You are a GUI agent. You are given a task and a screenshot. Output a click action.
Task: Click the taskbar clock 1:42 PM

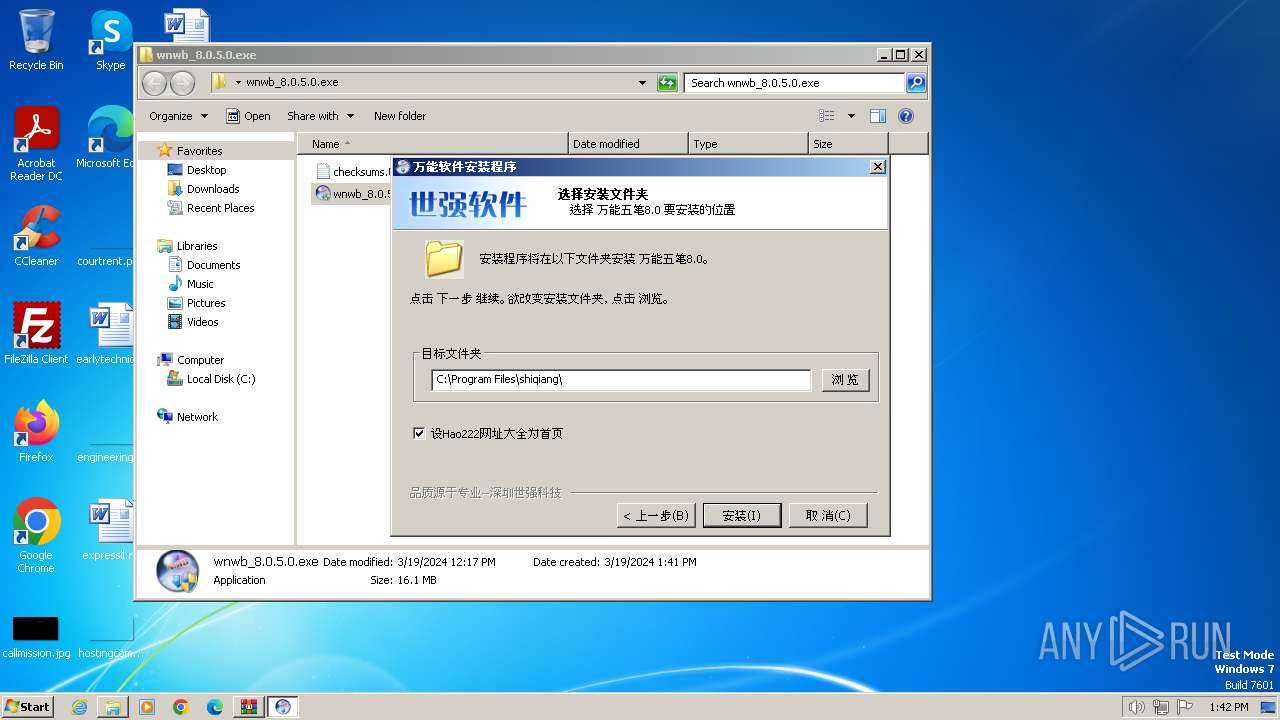(1228, 707)
